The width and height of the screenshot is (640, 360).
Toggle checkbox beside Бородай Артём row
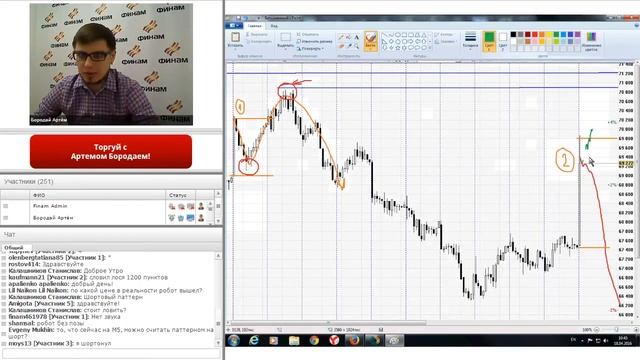click(5, 218)
